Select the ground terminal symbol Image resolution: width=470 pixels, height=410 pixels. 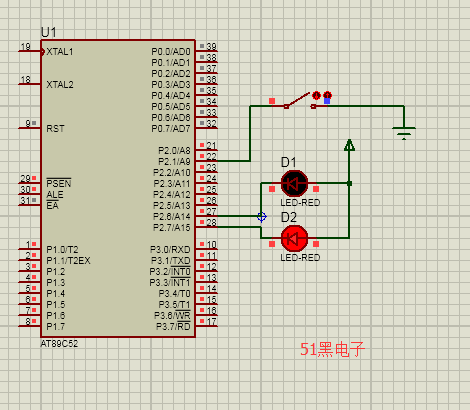[x=404, y=133]
